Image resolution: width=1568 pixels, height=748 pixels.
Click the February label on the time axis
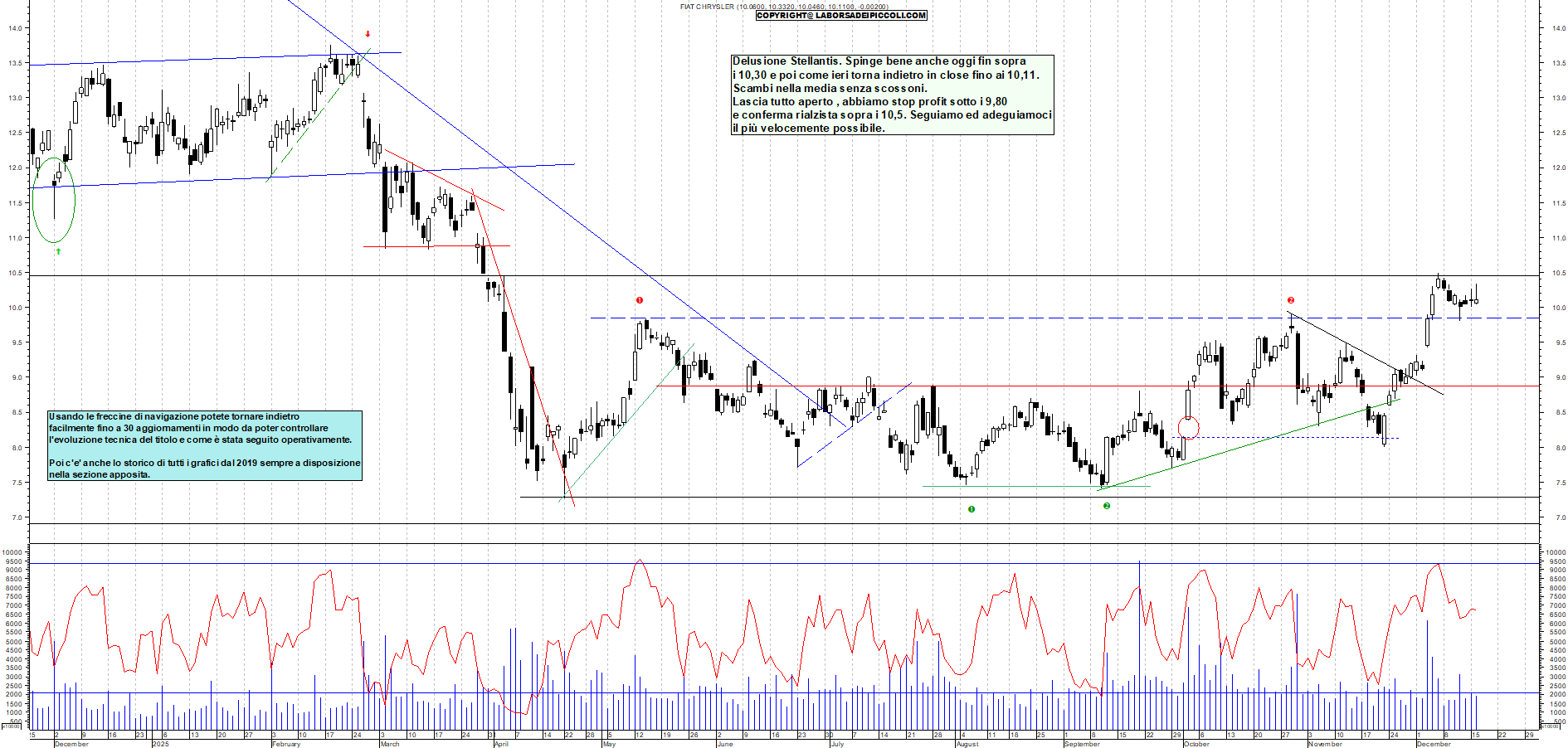pos(286,744)
